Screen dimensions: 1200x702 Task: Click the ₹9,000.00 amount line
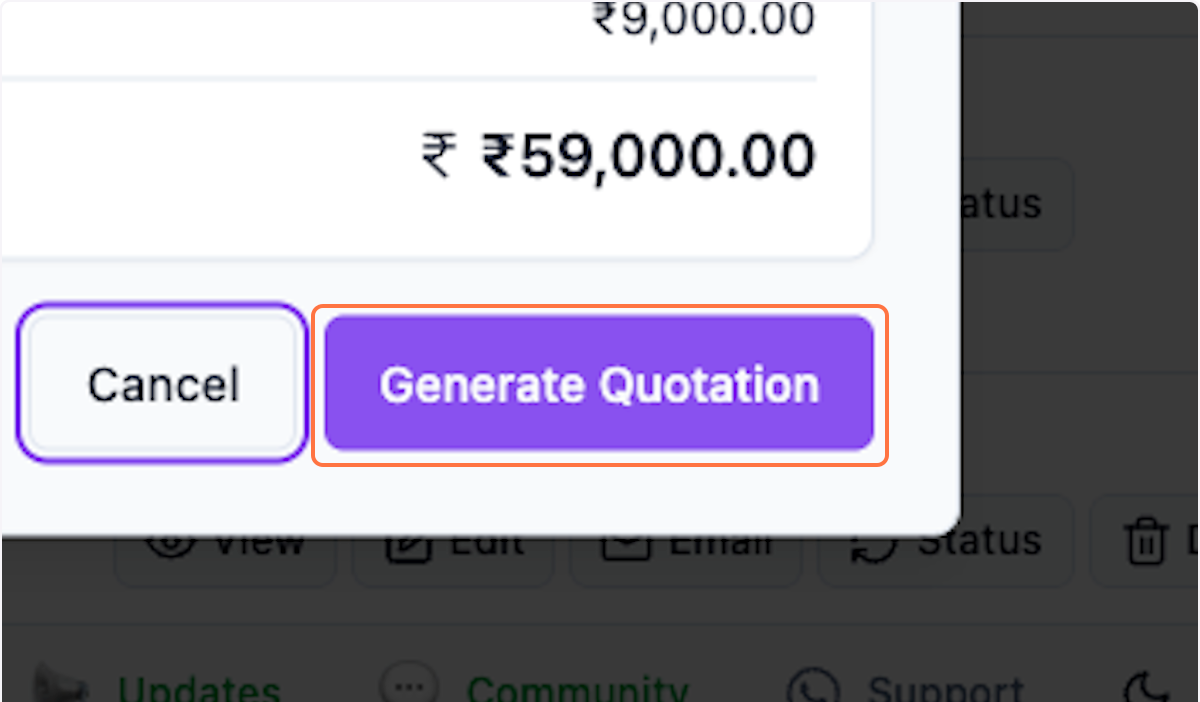pos(704,19)
